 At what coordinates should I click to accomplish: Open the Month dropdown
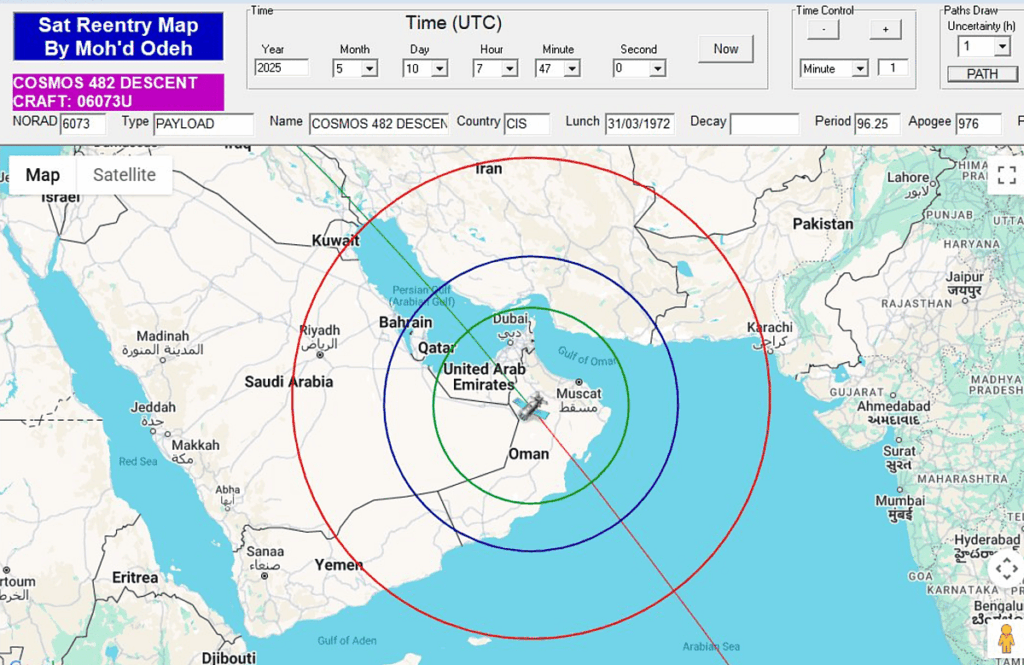coord(369,68)
